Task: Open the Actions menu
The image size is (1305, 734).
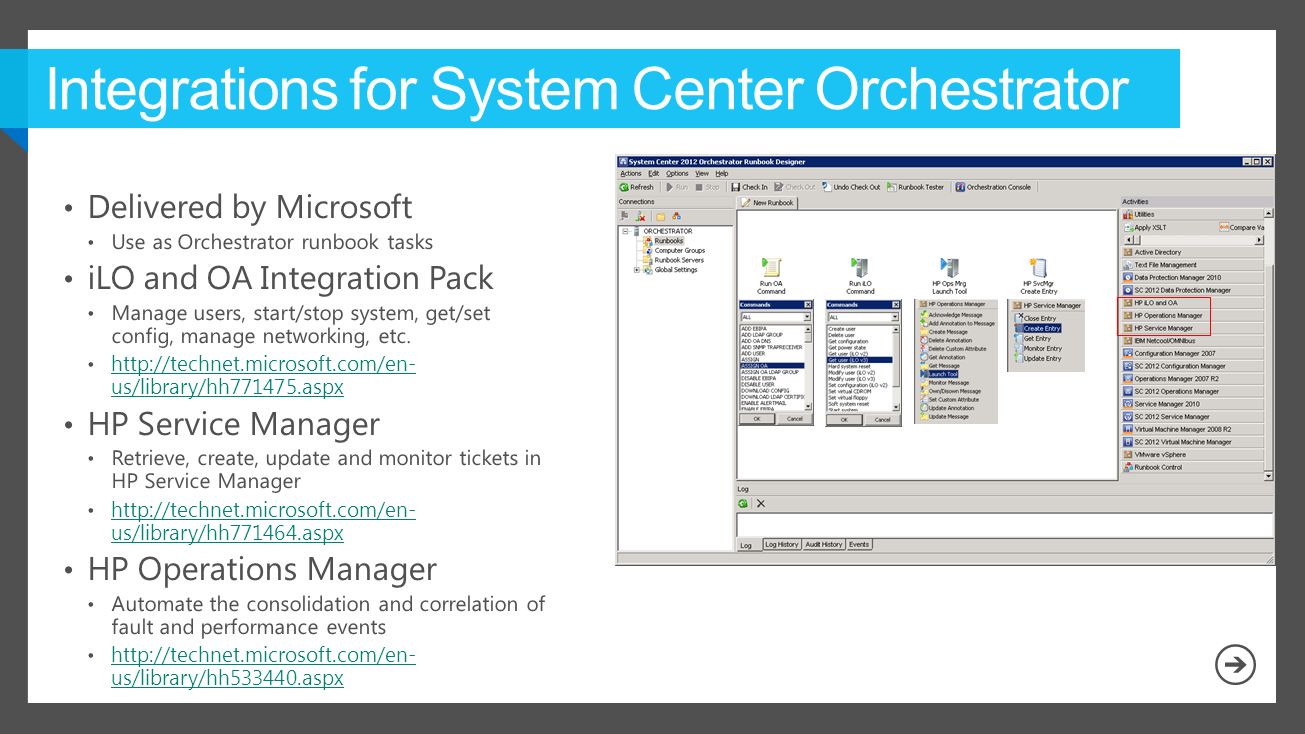Action: click(x=631, y=174)
